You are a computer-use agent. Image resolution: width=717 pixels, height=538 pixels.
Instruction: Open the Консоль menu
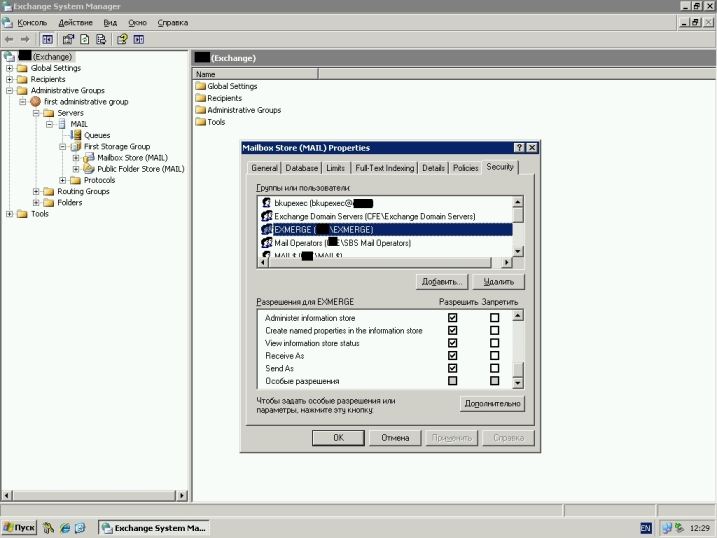(x=32, y=23)
